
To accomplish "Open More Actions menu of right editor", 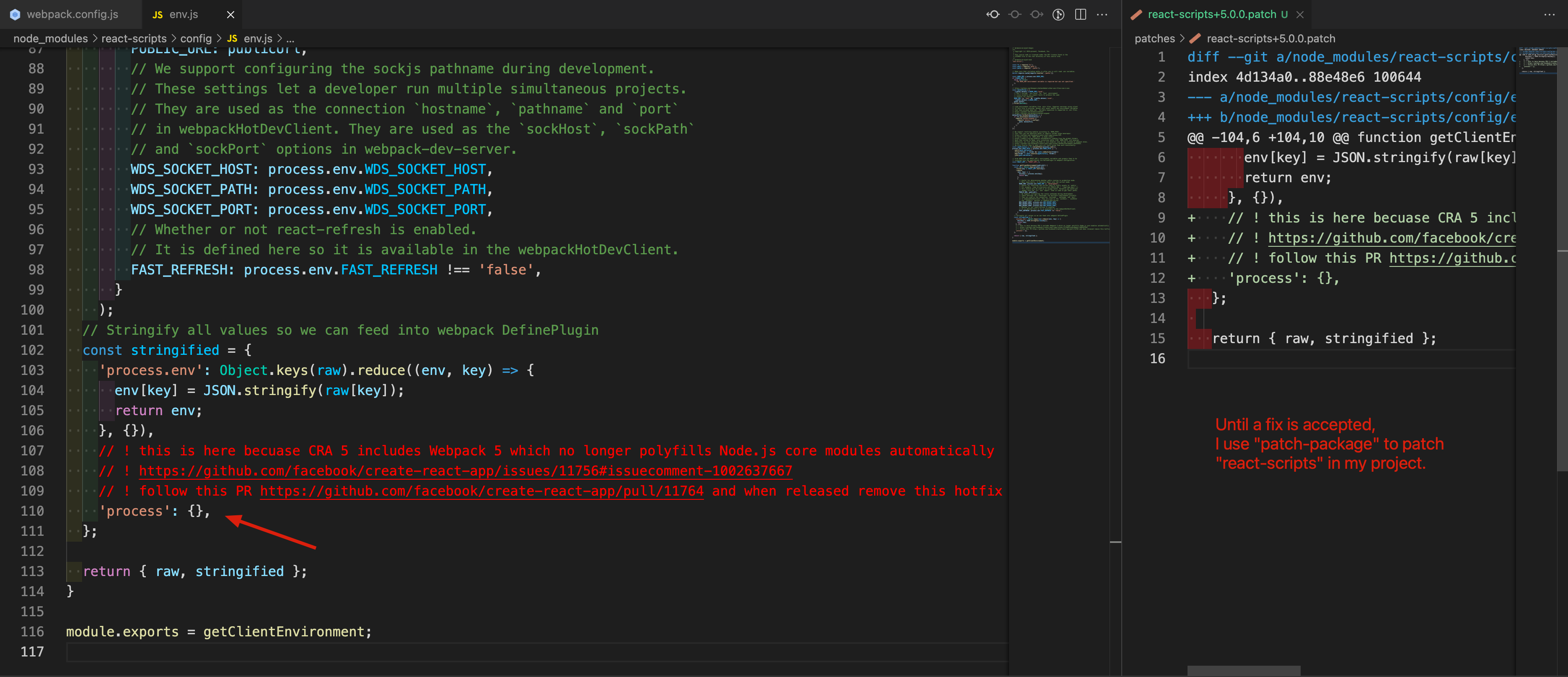I will (x=1549, y=15).
